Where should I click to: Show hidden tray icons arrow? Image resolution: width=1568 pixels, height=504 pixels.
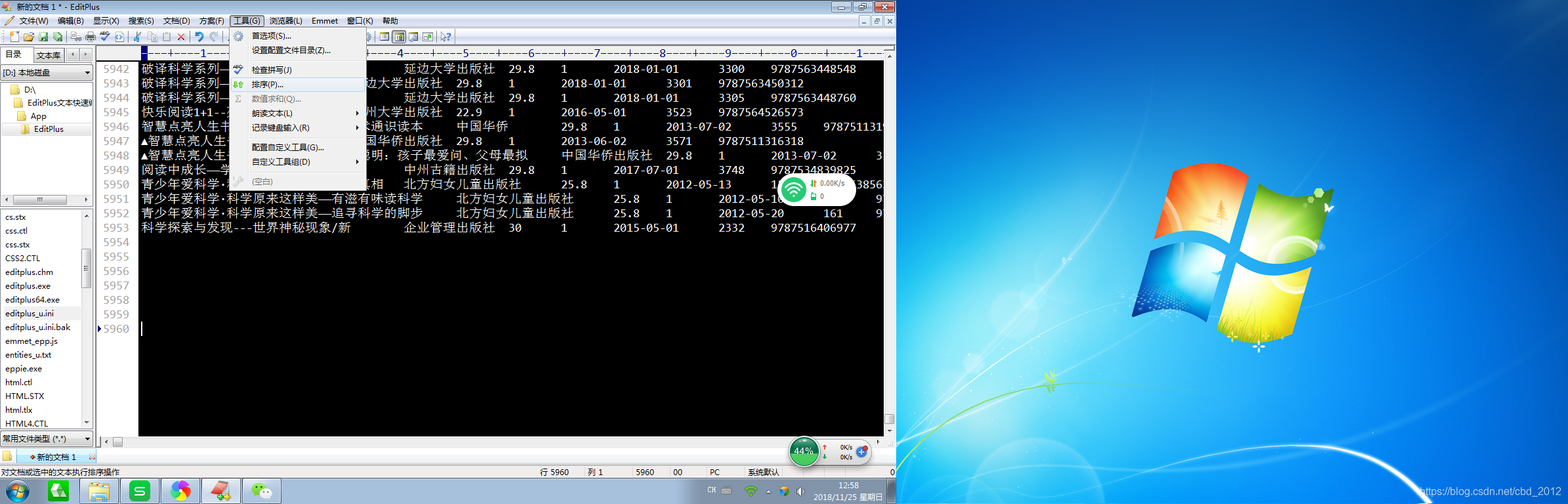coord(768,491)
